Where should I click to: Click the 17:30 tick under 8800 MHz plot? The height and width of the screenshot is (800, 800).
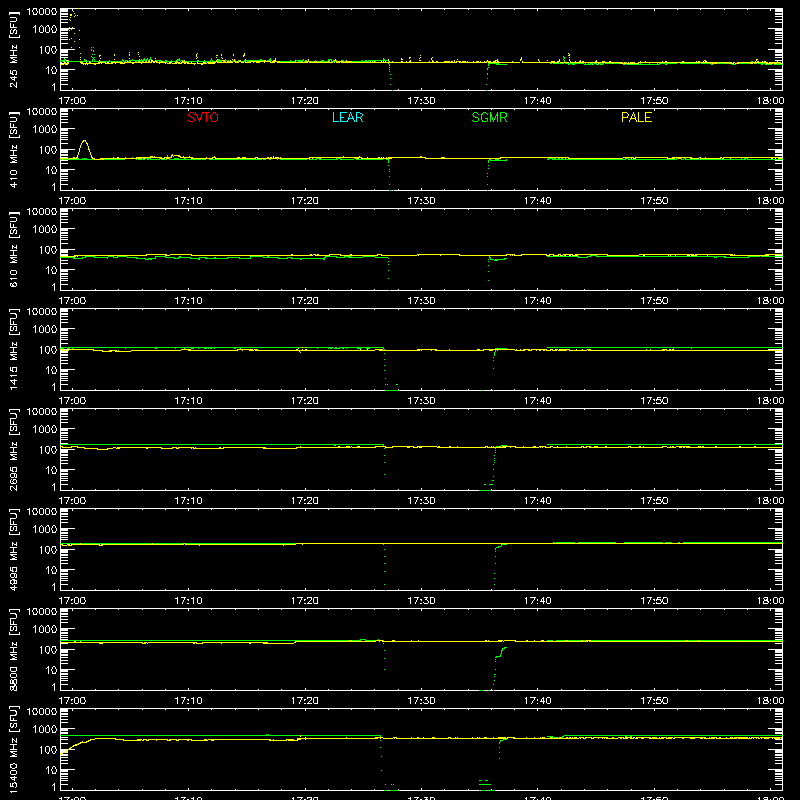coord(421,701)
